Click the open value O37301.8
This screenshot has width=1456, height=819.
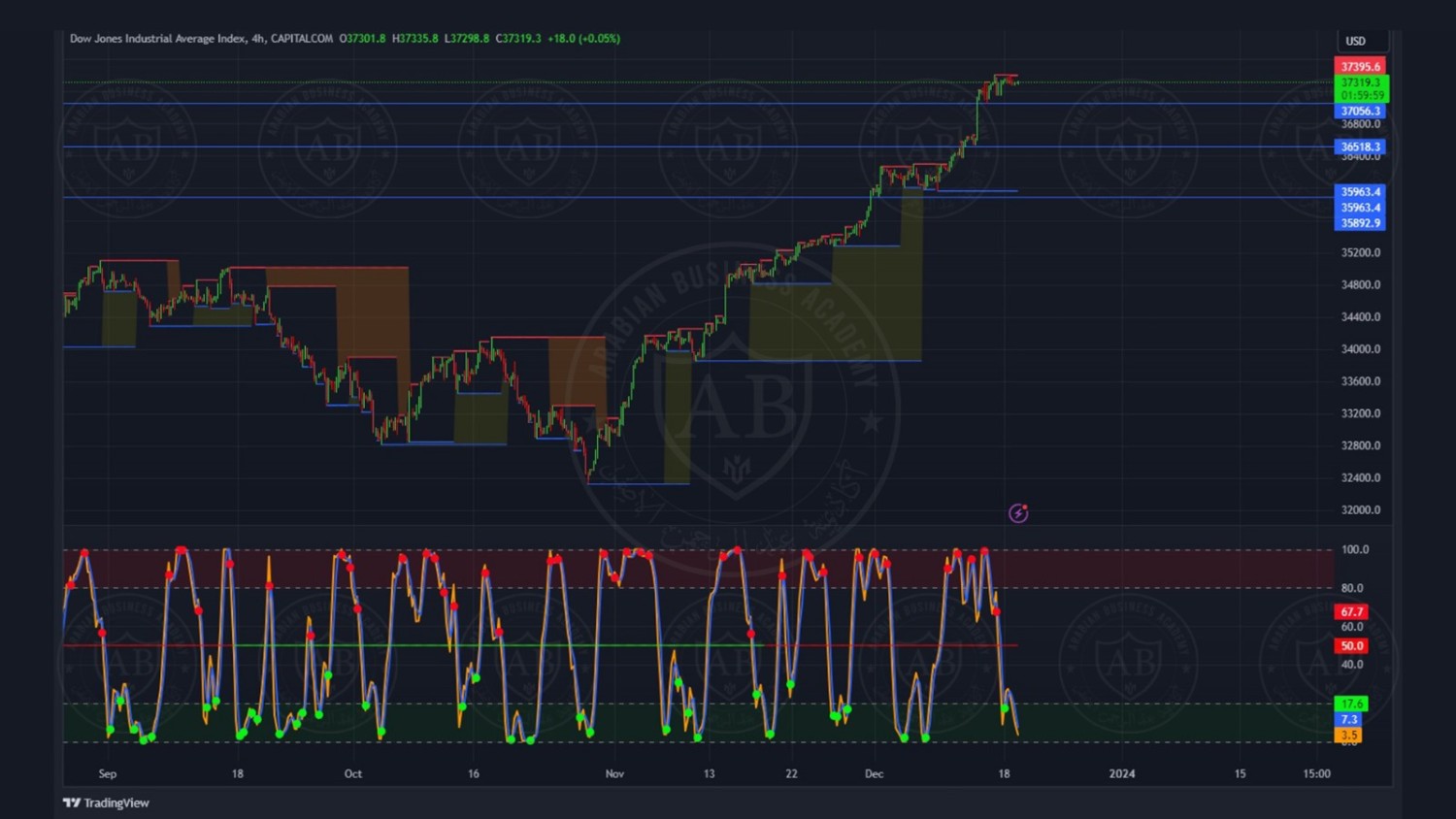point(362,39)
